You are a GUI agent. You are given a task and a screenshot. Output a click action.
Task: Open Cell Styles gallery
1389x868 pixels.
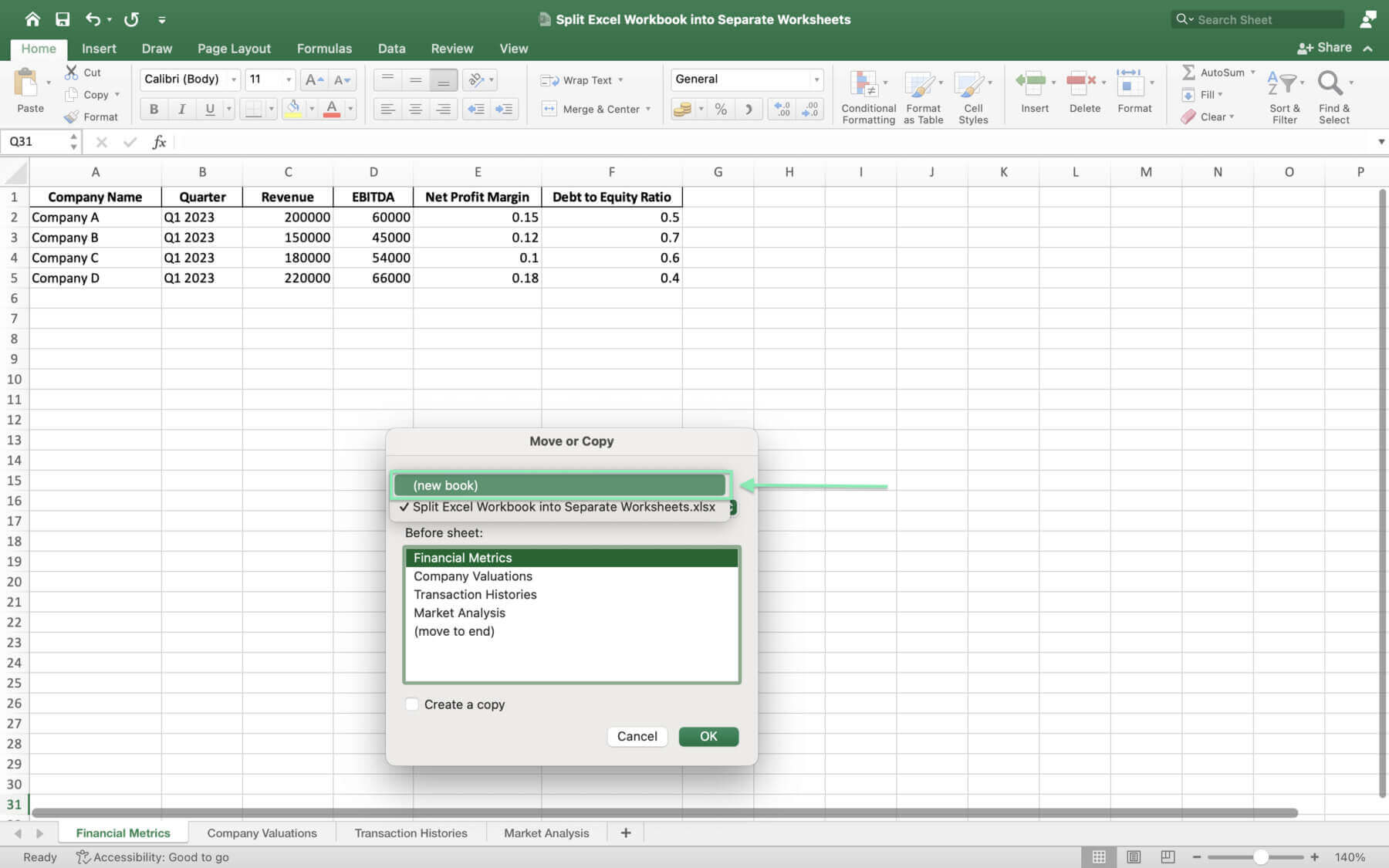[973, 96]
